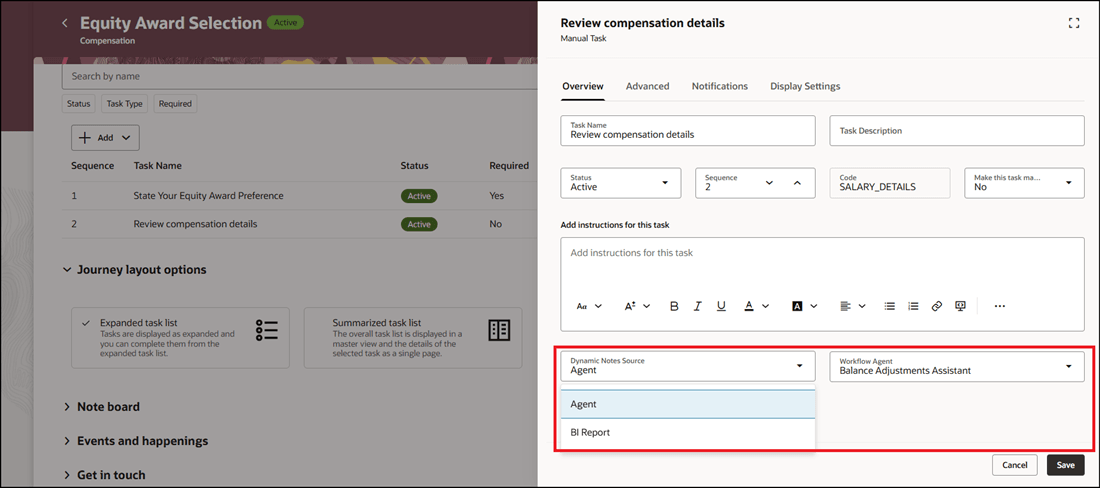Go back using the arrow beside Equity Award Selection
1100x488 pixels.
[x=65, y=23]
